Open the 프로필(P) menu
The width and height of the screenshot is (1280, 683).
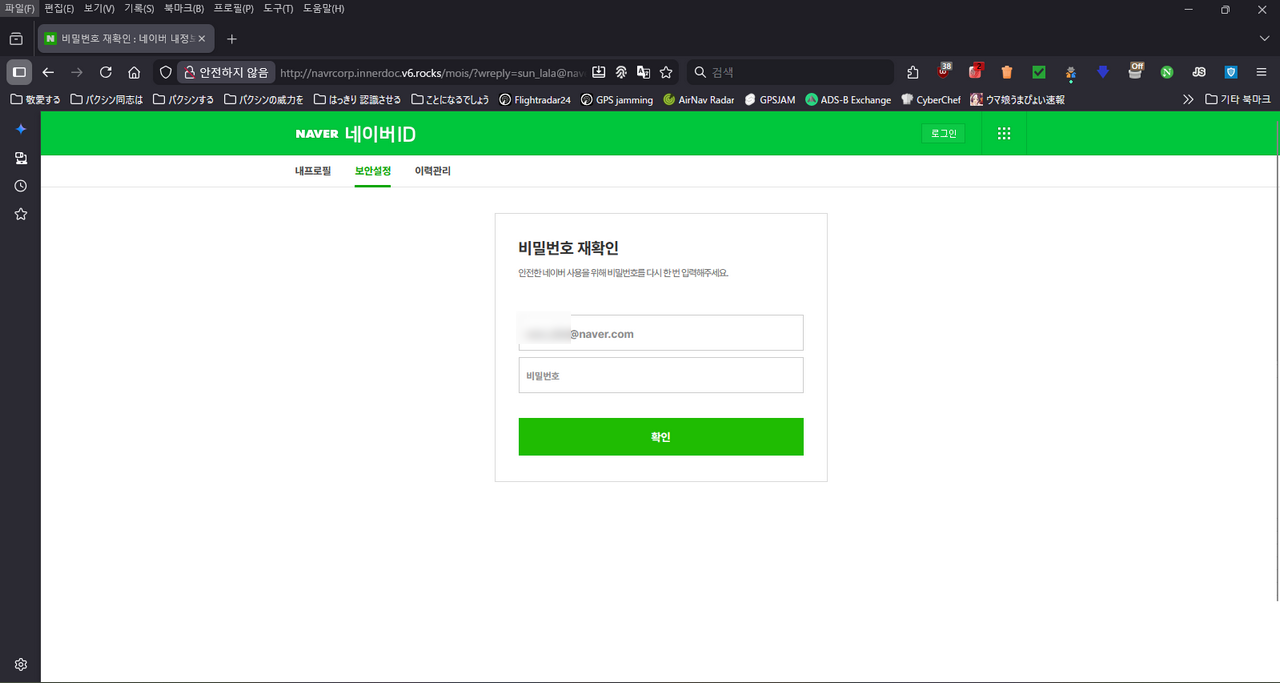pos(234,9)
